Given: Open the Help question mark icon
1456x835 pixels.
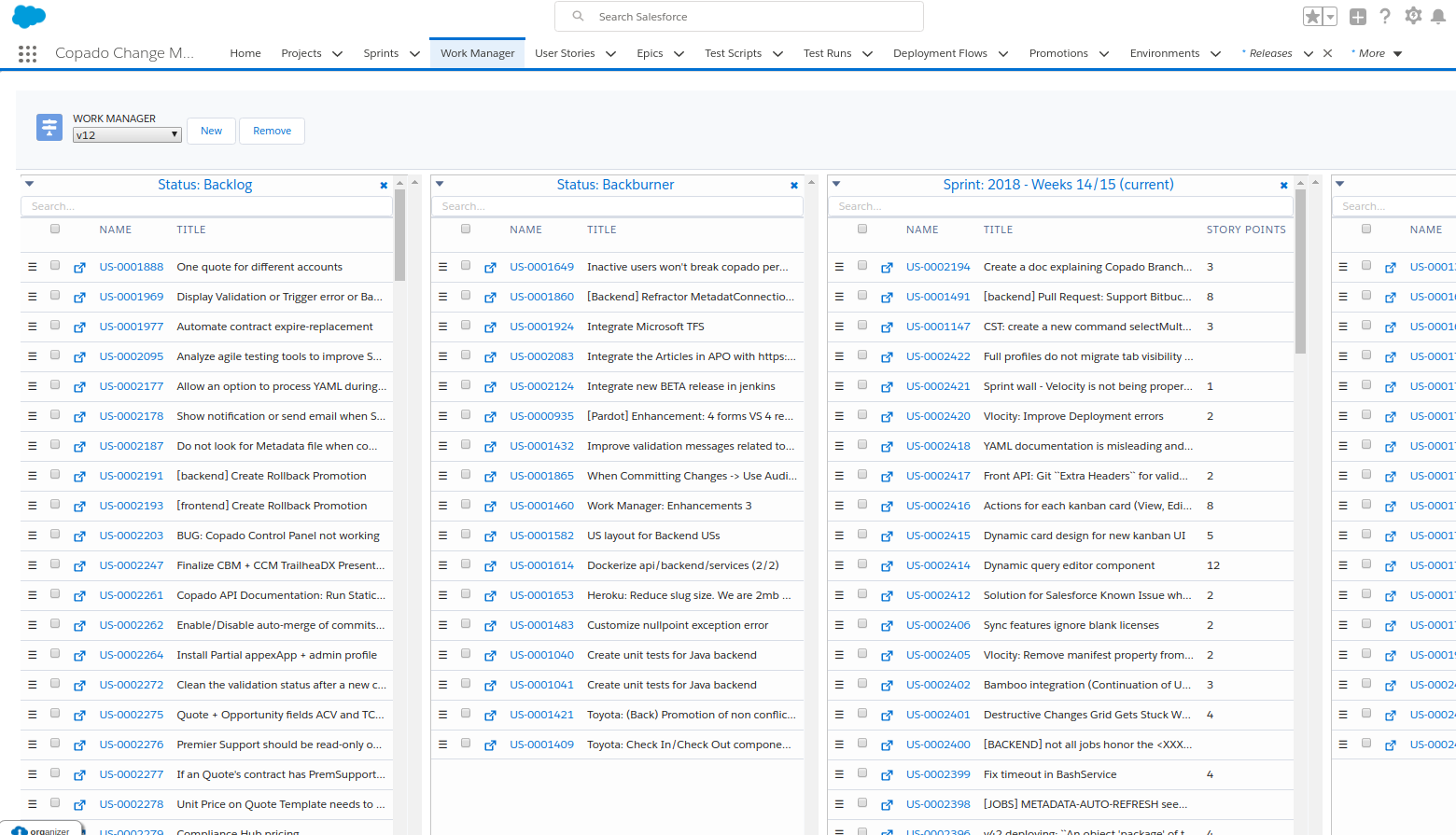Looking at the screenshot, I should click(x=1385, y=16).
